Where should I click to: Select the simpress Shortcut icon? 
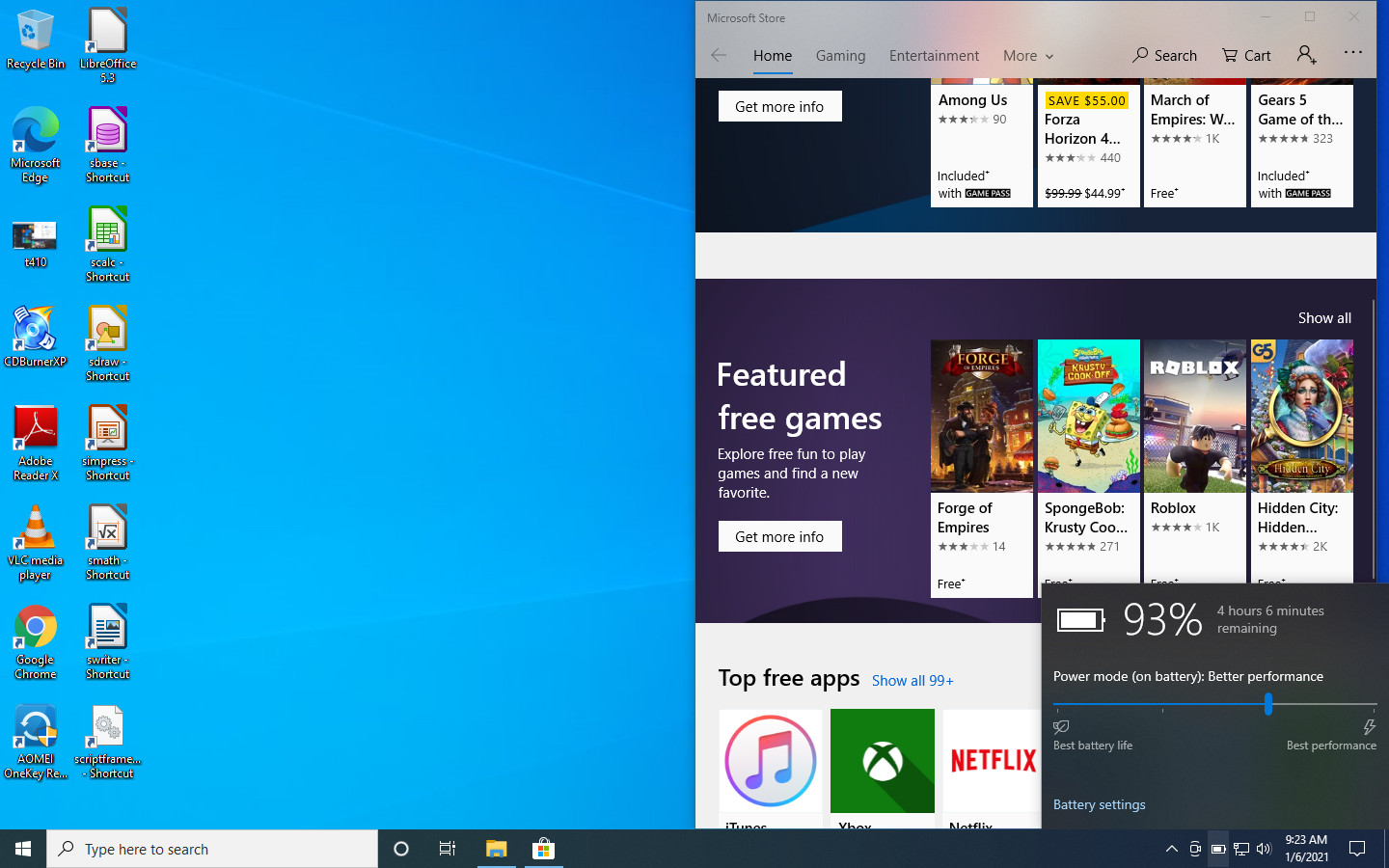(107, 443)
